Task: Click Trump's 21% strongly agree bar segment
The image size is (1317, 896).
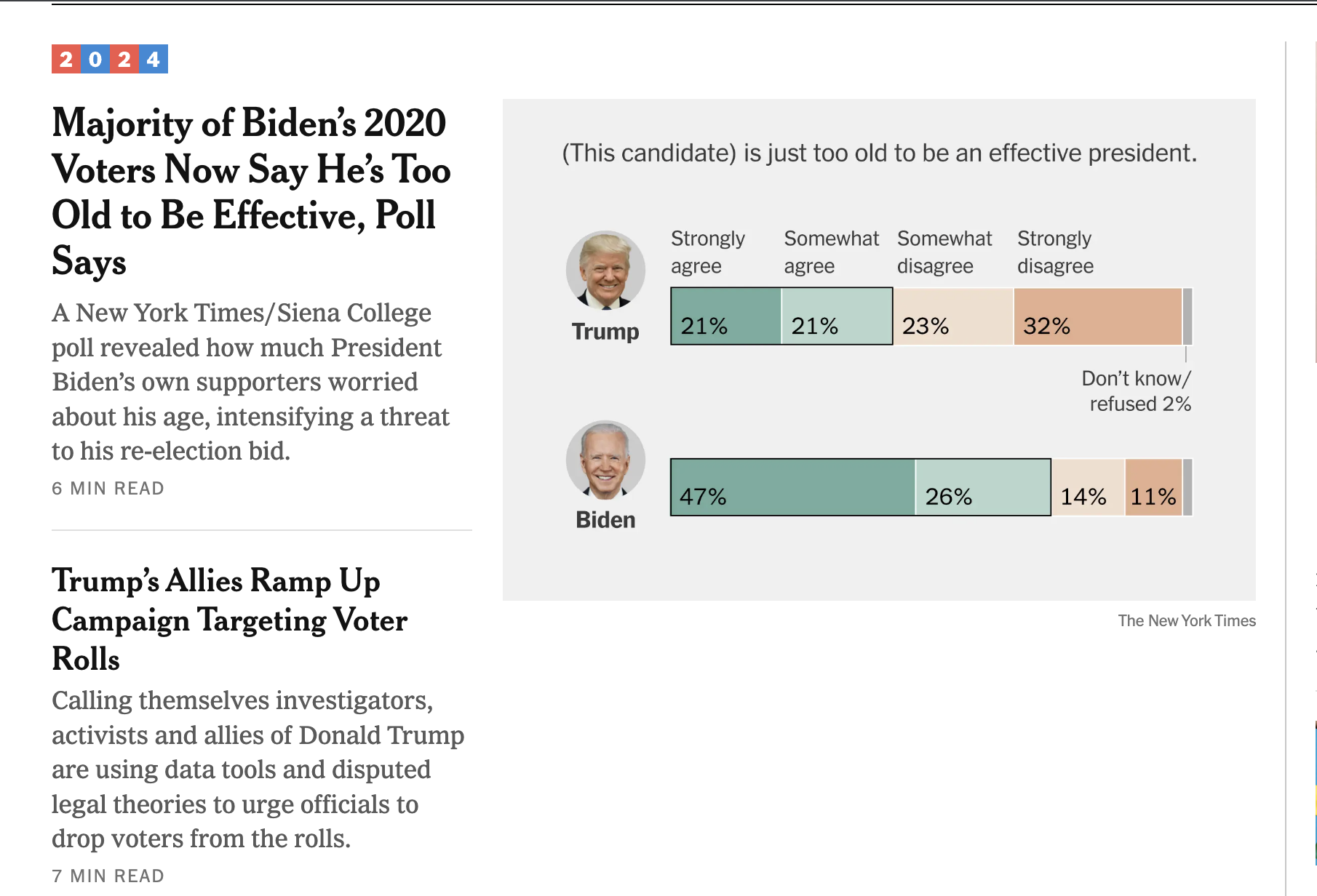Action: coord(725,316)
